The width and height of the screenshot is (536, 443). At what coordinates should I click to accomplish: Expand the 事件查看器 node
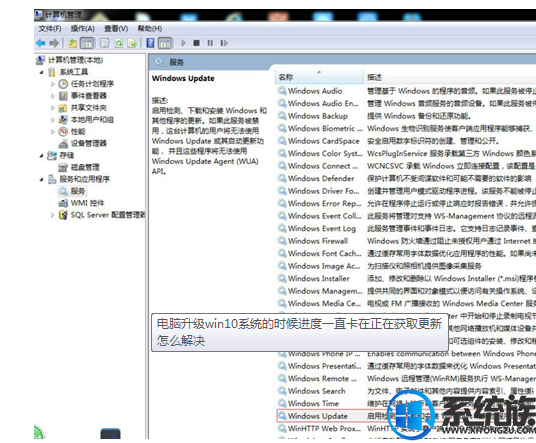click(53, 96)
